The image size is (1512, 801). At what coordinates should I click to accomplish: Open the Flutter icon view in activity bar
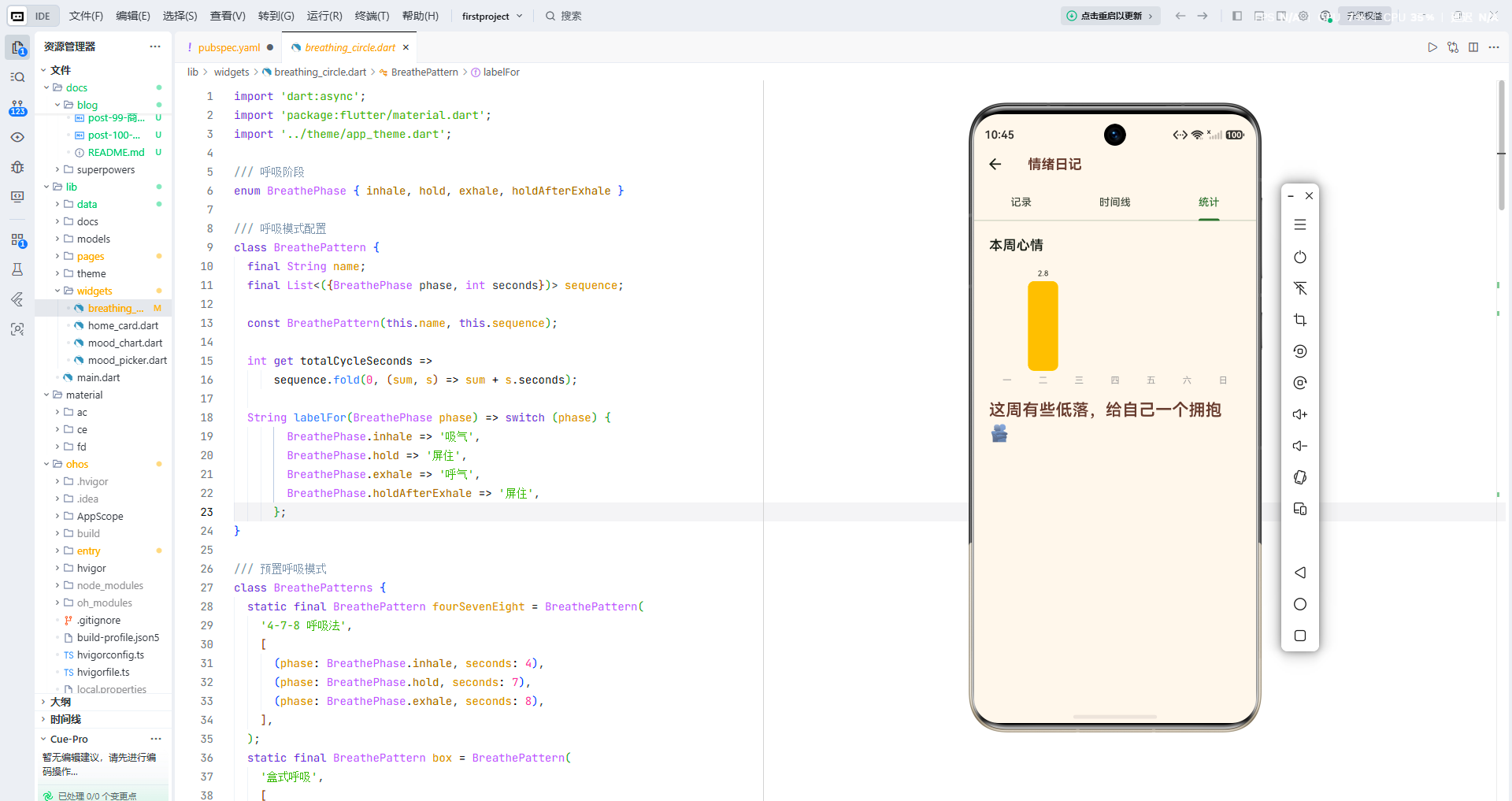coord(17,299)
